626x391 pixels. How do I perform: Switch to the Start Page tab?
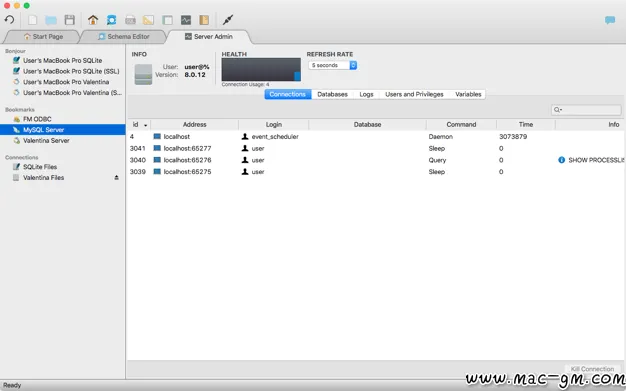coord(43,36)
